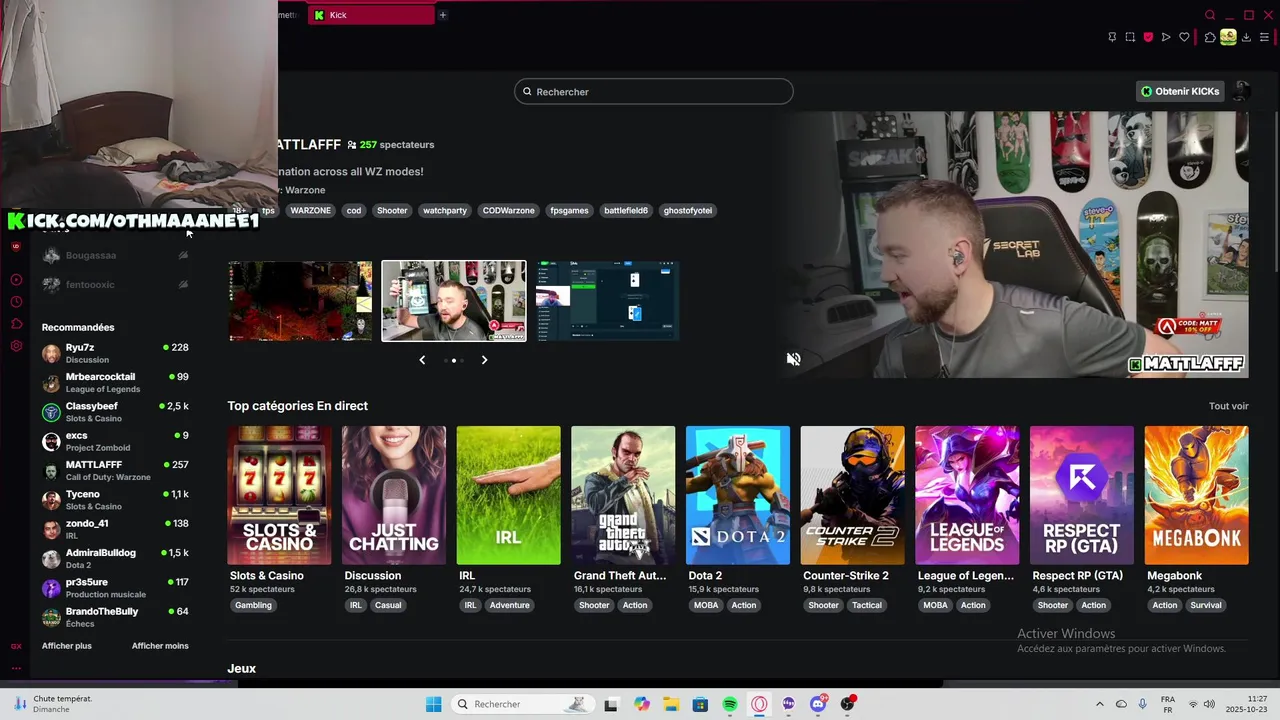Screen dimensions: 1280x720
Task: Open the browser extensions cube in toolbar
Action: pos(1210,37)
